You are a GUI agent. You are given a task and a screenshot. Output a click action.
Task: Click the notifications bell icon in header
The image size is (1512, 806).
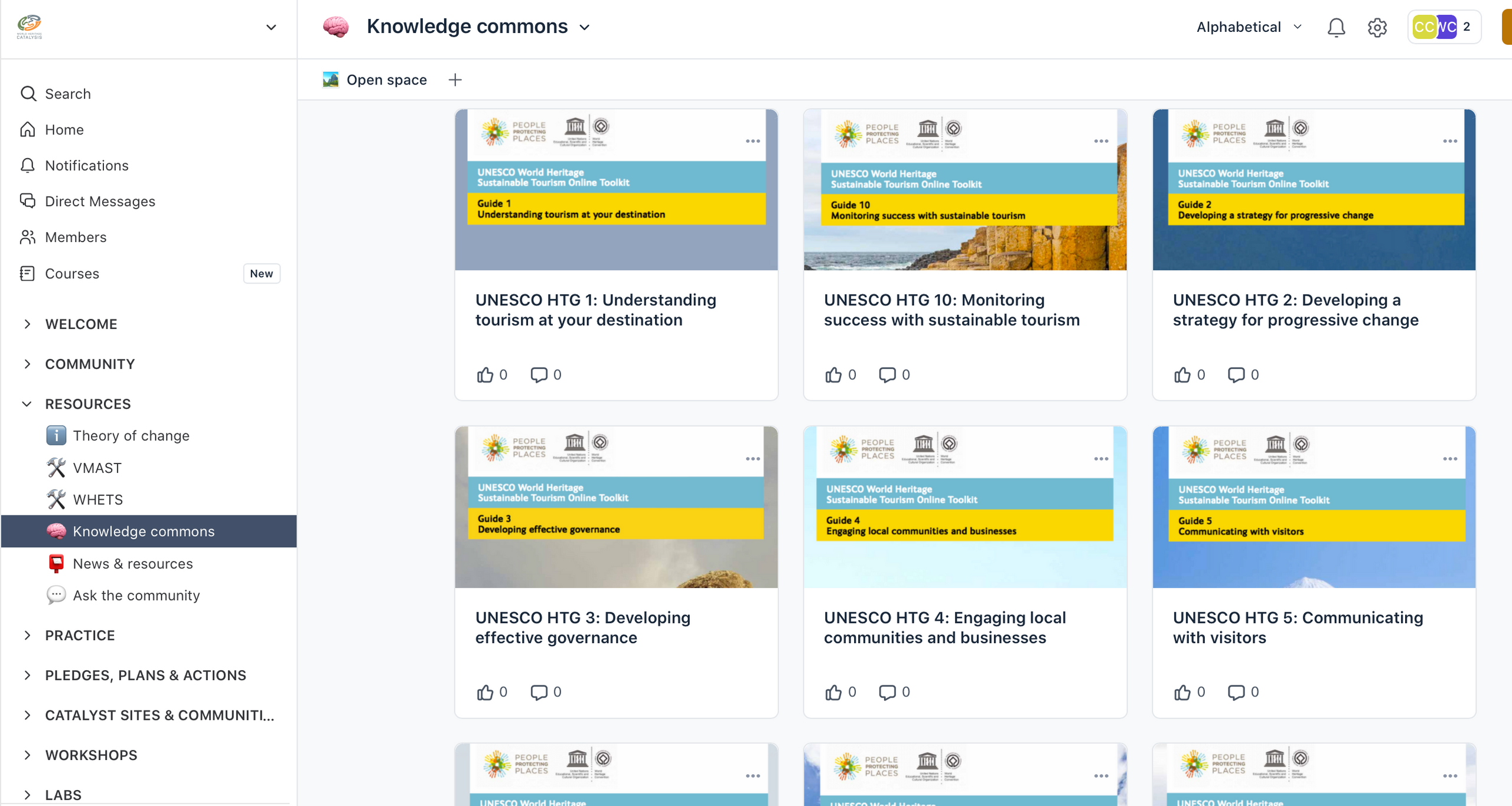[1336, 27]
